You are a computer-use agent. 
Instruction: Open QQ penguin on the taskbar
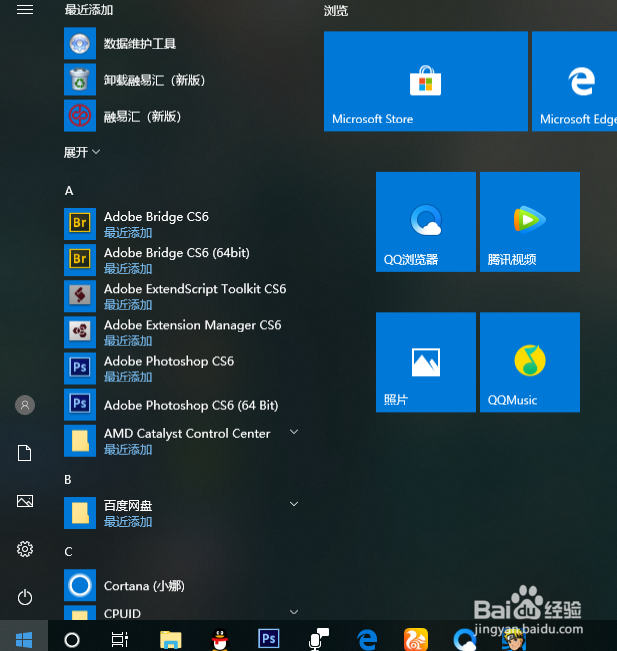[x=220, y=639]
